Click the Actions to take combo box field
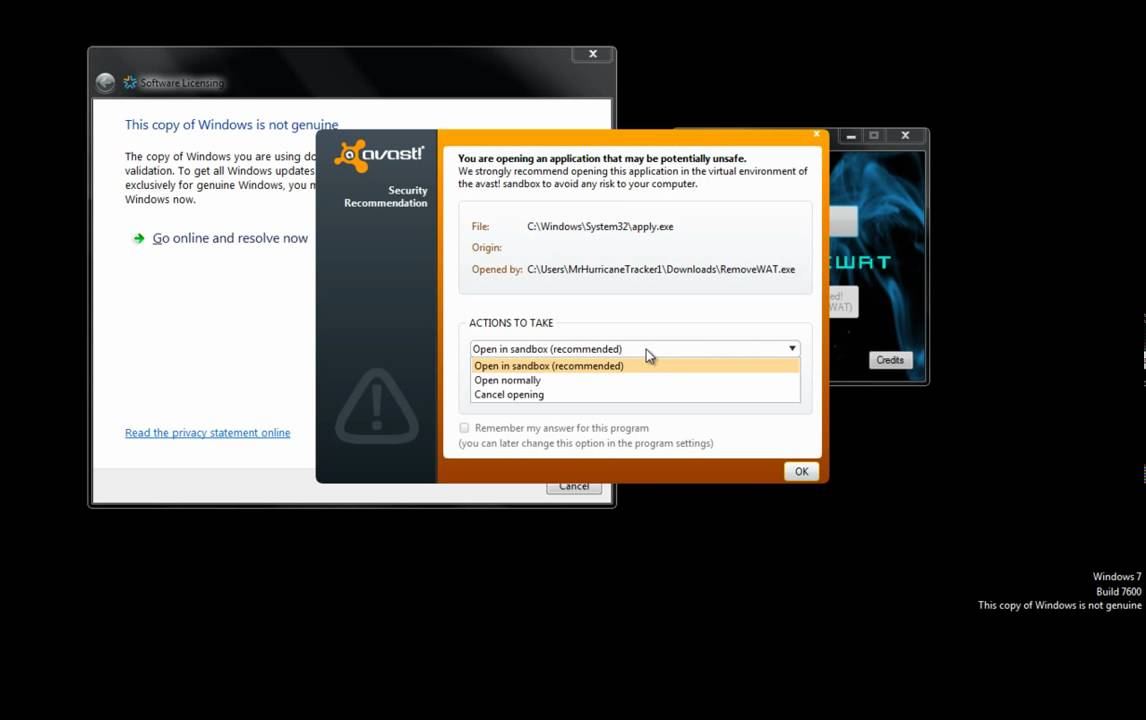1146x720 pixels. point(634,349)
